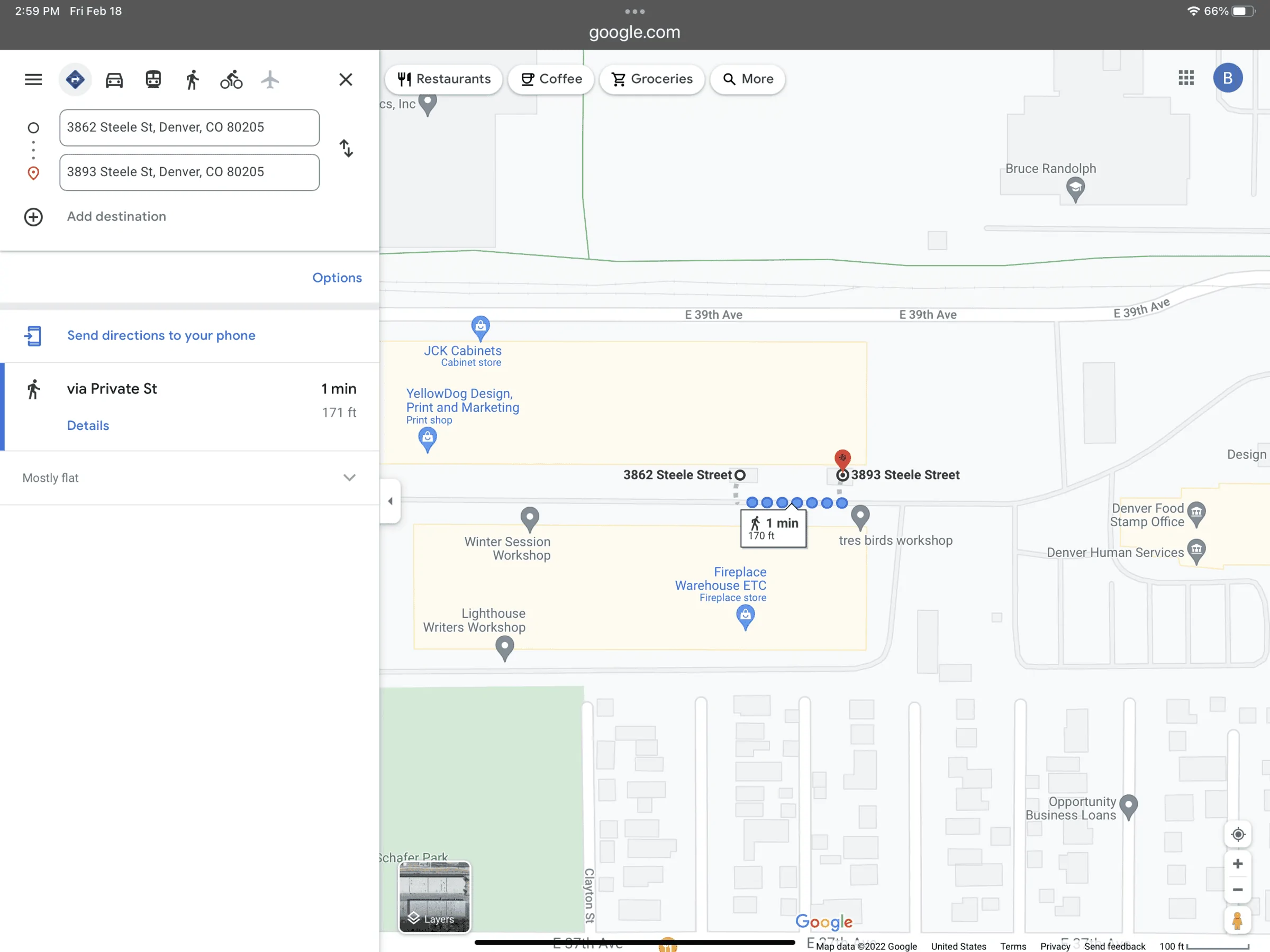Tap the three-dot multitasking indicator
The width and height of the screenshot is (1270, 952).
tap(634, 12)
